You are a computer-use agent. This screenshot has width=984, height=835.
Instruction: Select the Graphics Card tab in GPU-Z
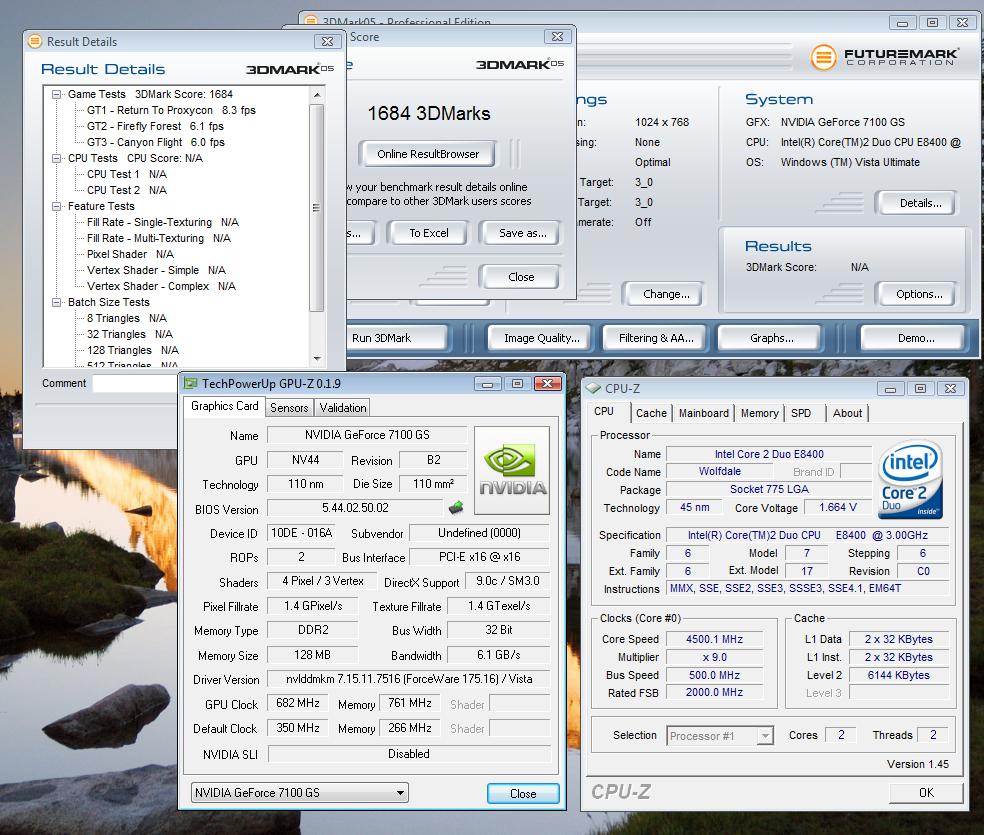click(224, 406)
